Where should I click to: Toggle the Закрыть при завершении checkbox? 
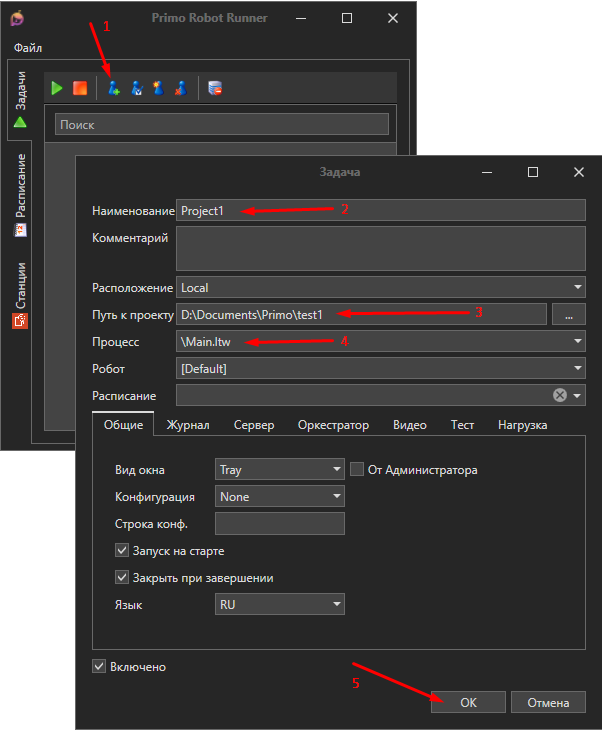[122, 577]
